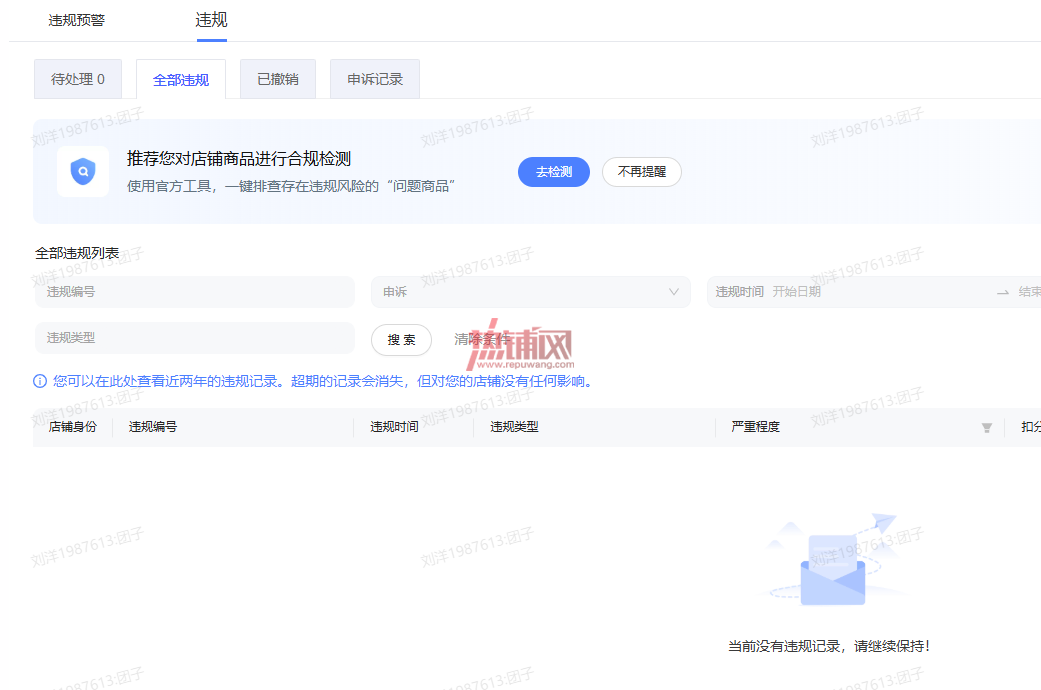Switch to the 违规预警 tab

pyautogui.click(x=76, y=20)
